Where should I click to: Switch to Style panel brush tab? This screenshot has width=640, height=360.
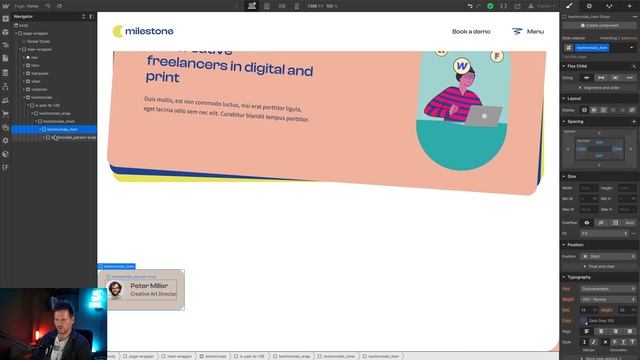[x=569, y=6]
